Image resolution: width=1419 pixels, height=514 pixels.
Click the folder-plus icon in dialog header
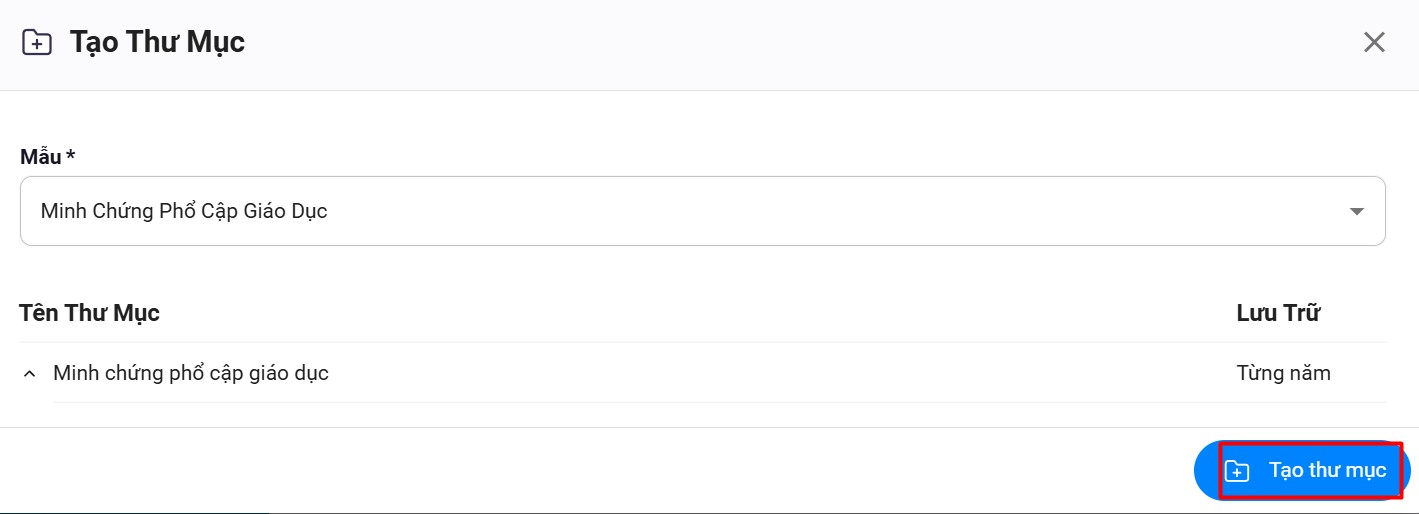[37, 43]
